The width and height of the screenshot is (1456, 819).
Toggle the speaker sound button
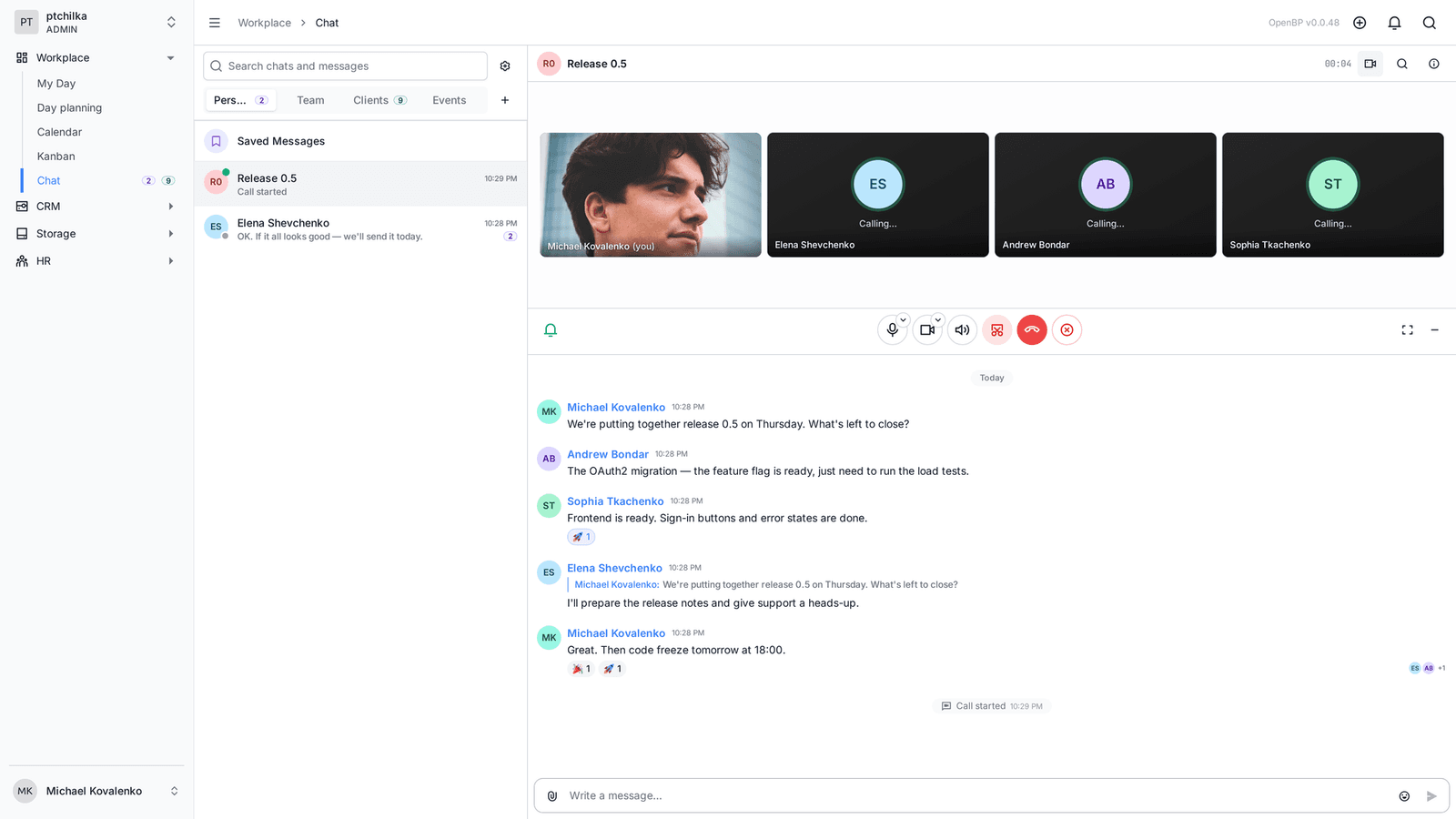tap(962, 330)
